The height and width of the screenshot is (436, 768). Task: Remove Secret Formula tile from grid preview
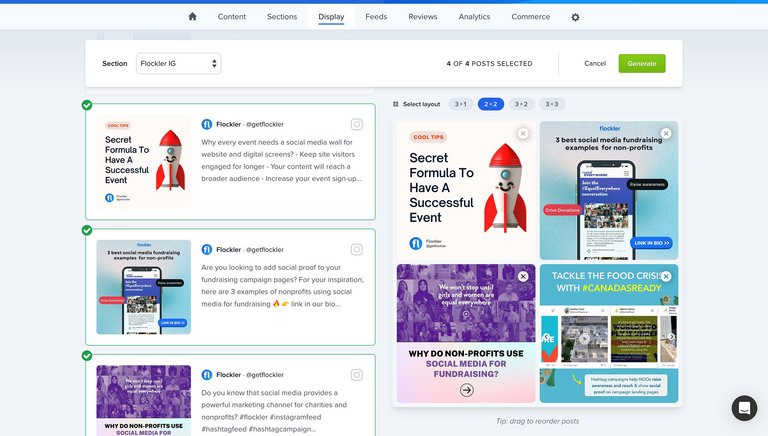pyautogui.click(x=523, y=133)
